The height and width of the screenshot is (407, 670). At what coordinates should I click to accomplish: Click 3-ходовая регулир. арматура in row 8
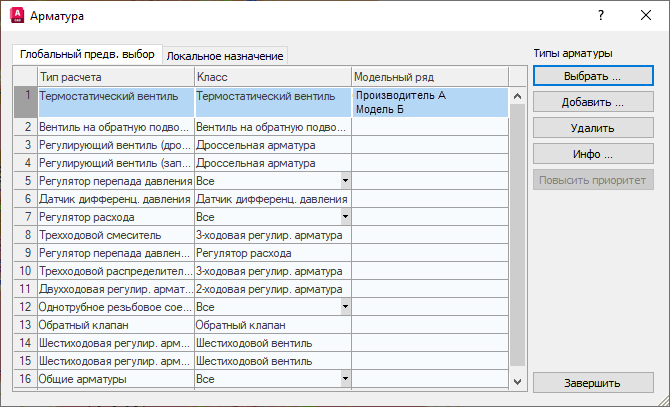click(x=273, y=235)
